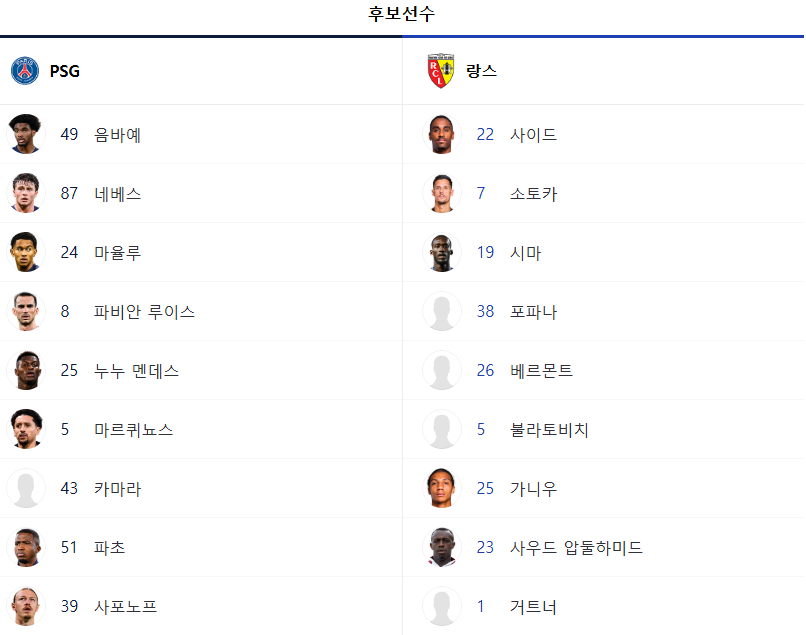Click 거트너 placeholder avatar icon
This screenshot has width=806, height=635.
pos(442,607)
